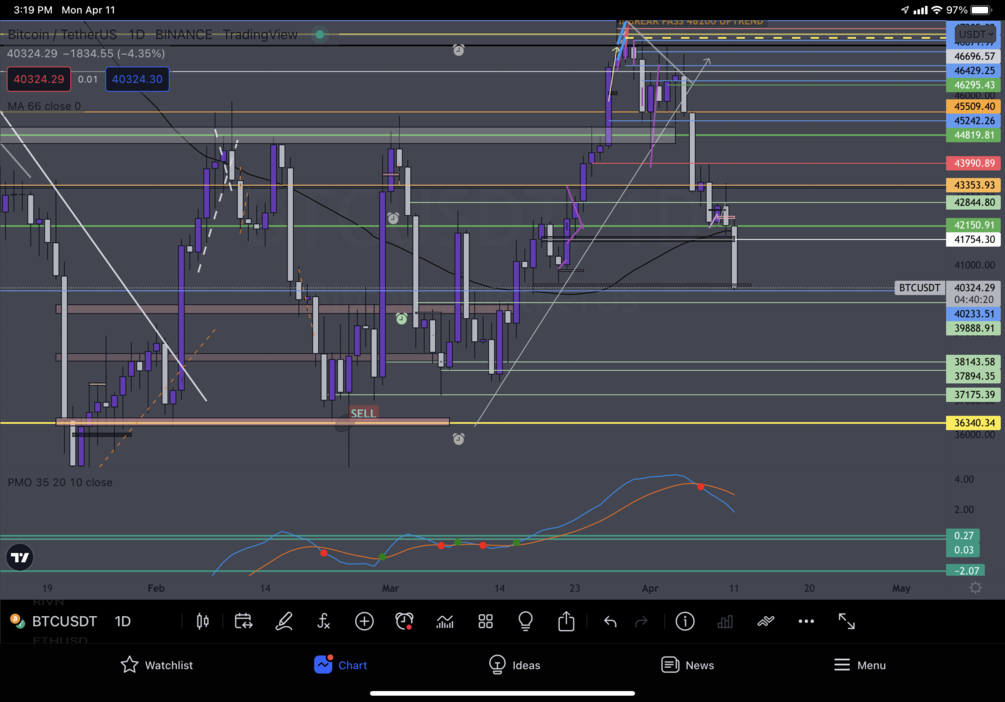Open the Ideas tab
The height and width of the screenshot is (702, 1005).
click(x=514, y=665)
